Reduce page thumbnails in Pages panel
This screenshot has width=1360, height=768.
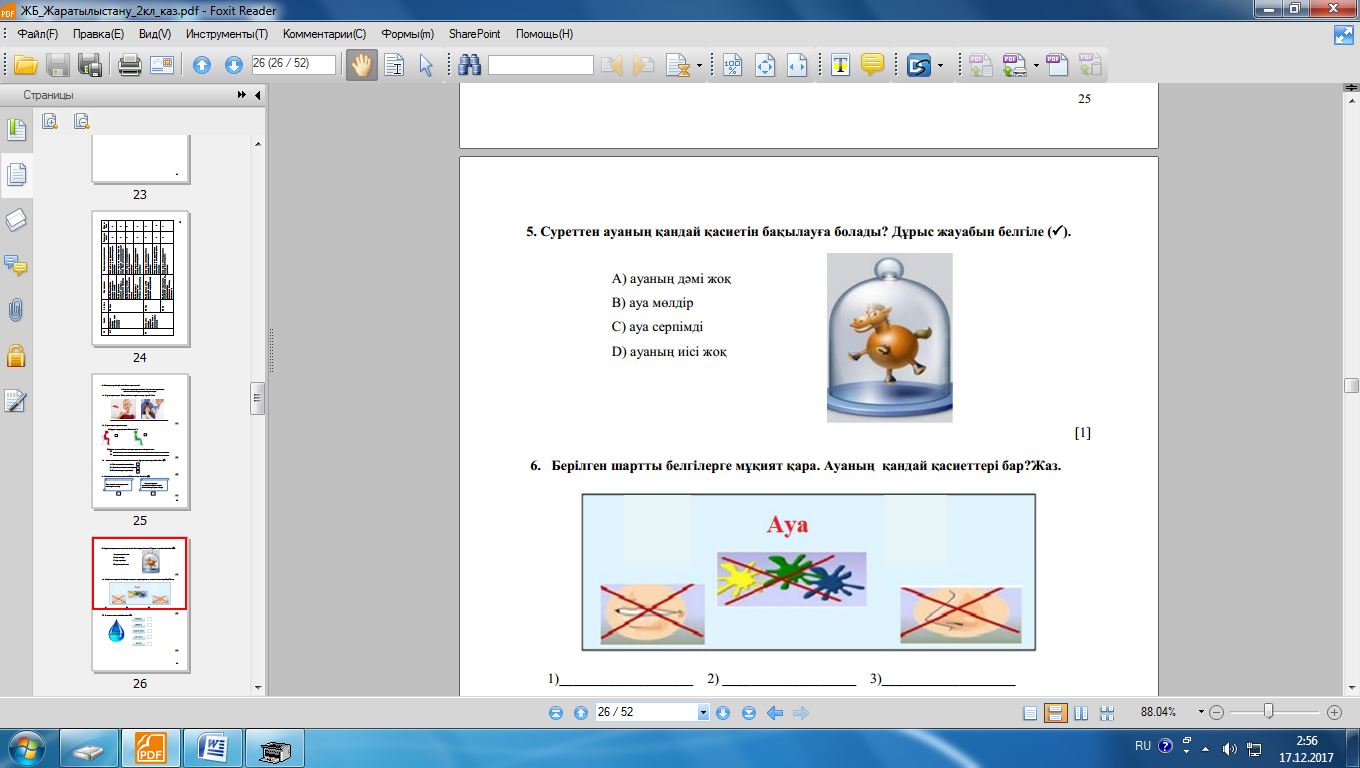[x=82, y=122]
